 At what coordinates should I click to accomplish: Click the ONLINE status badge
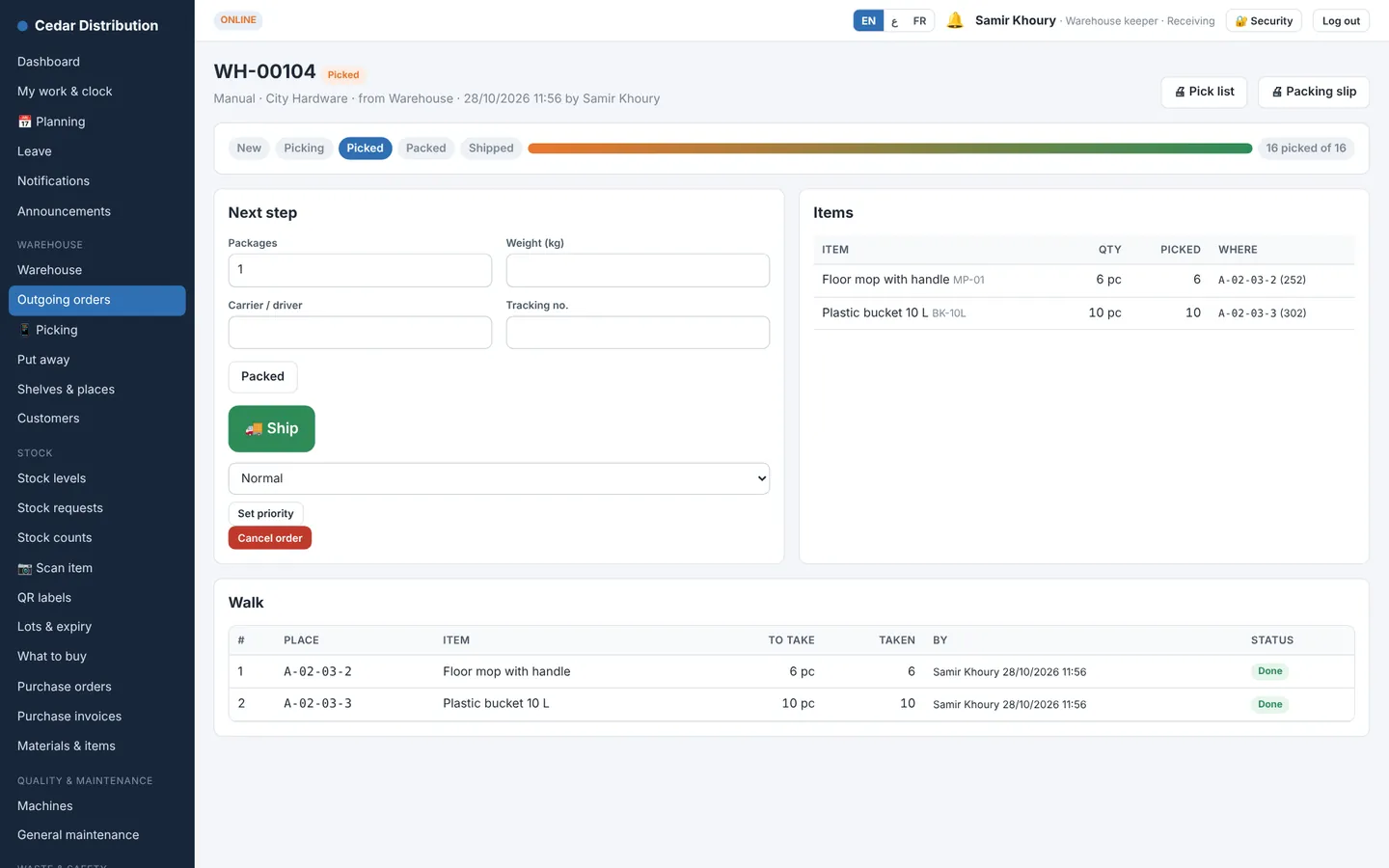pyautogui.click(x=238, y=20)
